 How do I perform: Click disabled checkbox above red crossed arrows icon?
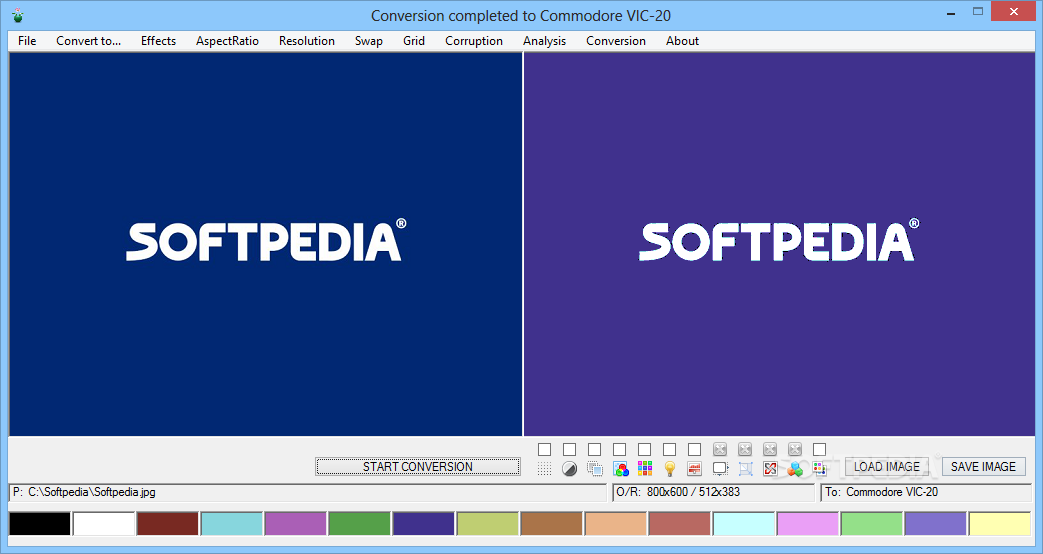click(x=770, y=450)
